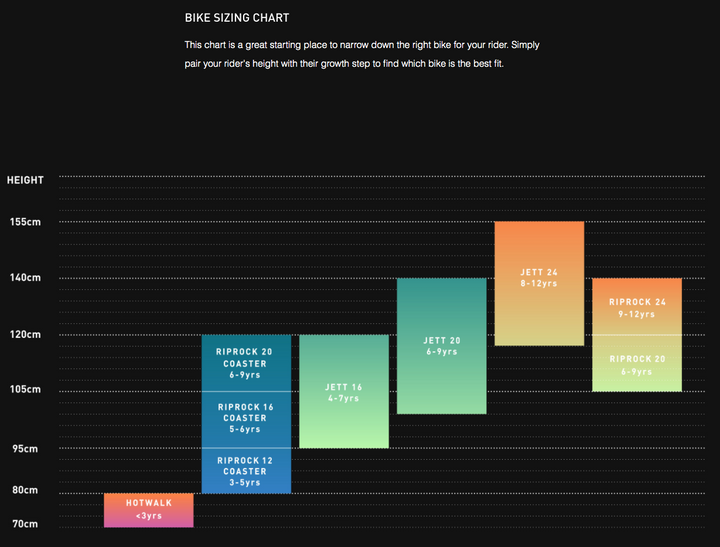Click the BIKE SIZING CHART heading
The height and width of the screenshot is (547, 720).
click(x=237, y=18)
